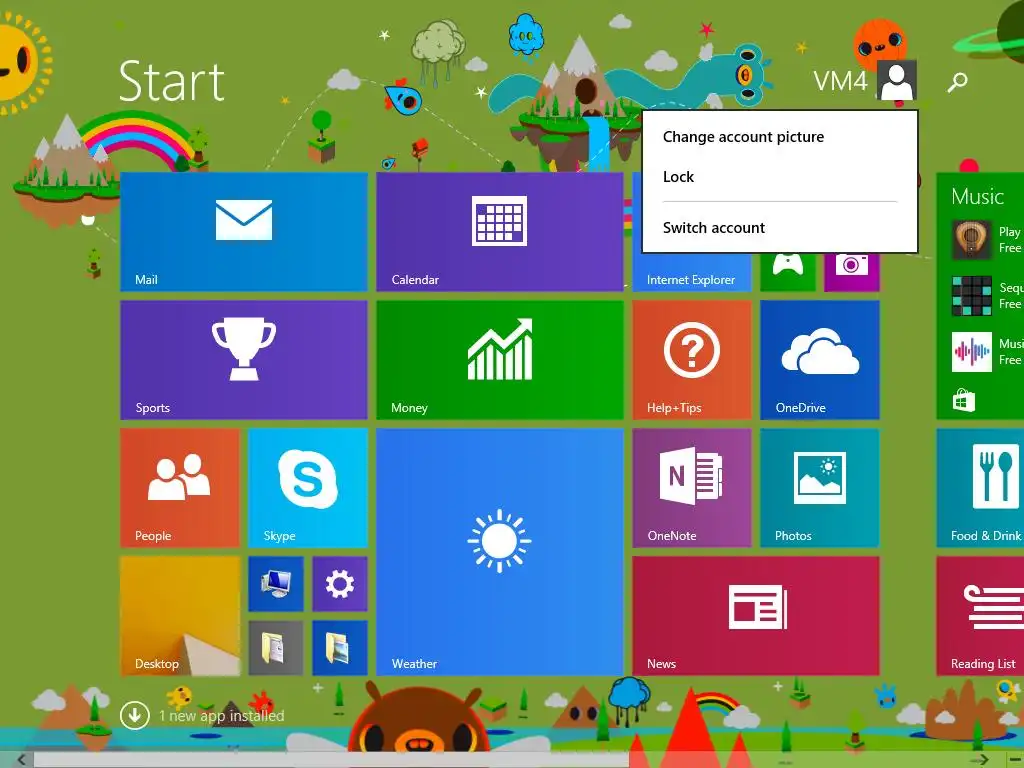The width and height of the screenshot is (1024, 768).
Task: Choose Switch account option
Action: tap(714, 228)
